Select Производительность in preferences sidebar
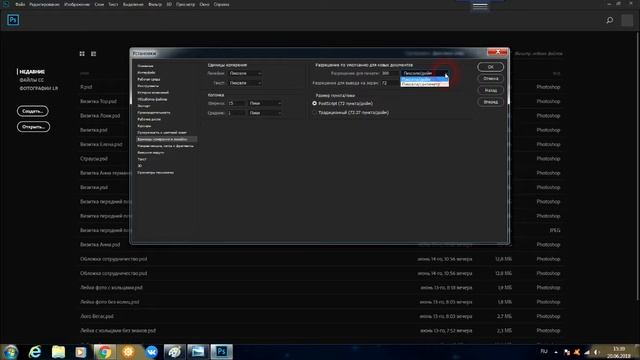640x360 pixels. point(153,112)
